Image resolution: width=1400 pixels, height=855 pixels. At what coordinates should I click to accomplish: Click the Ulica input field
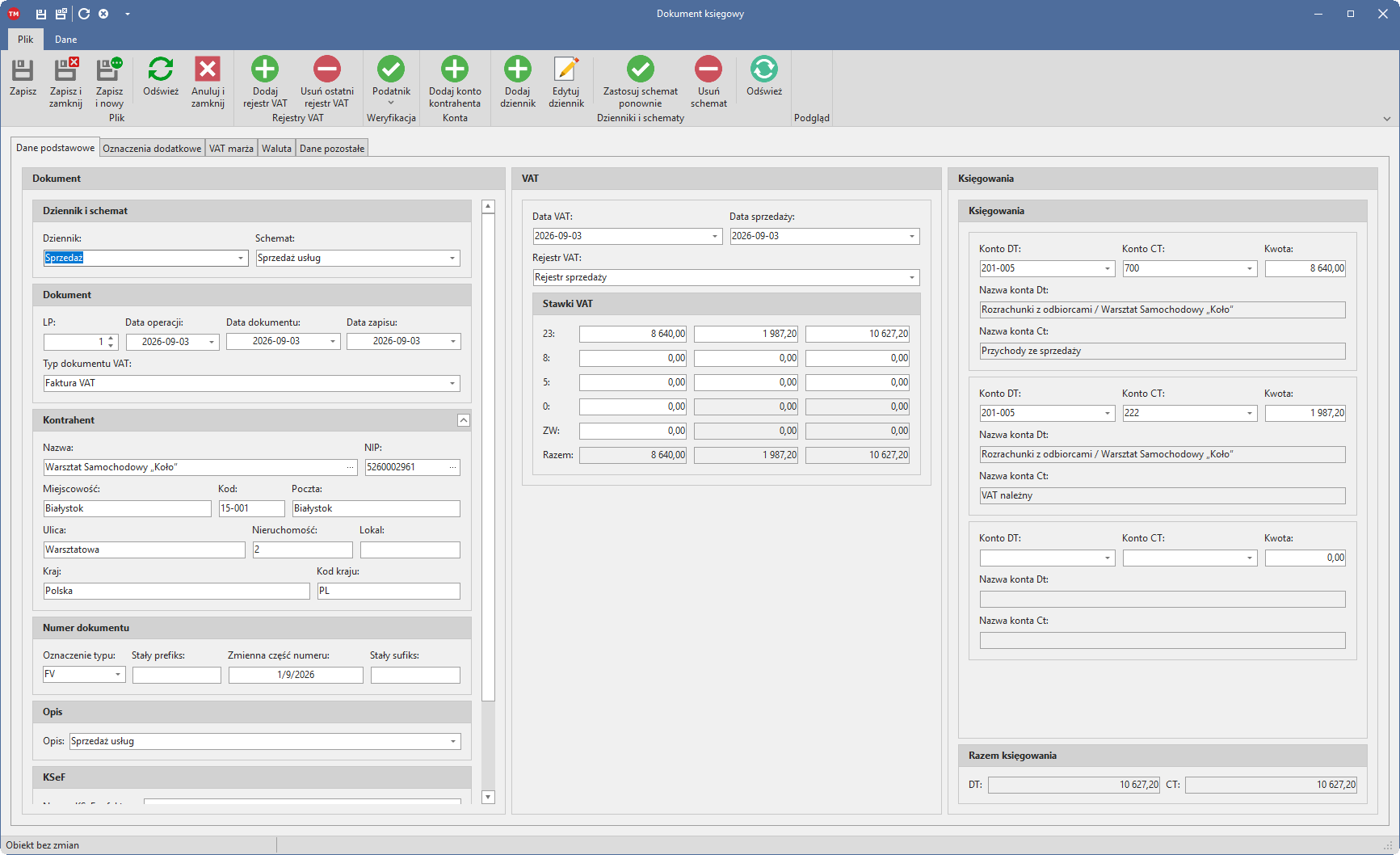145,550
